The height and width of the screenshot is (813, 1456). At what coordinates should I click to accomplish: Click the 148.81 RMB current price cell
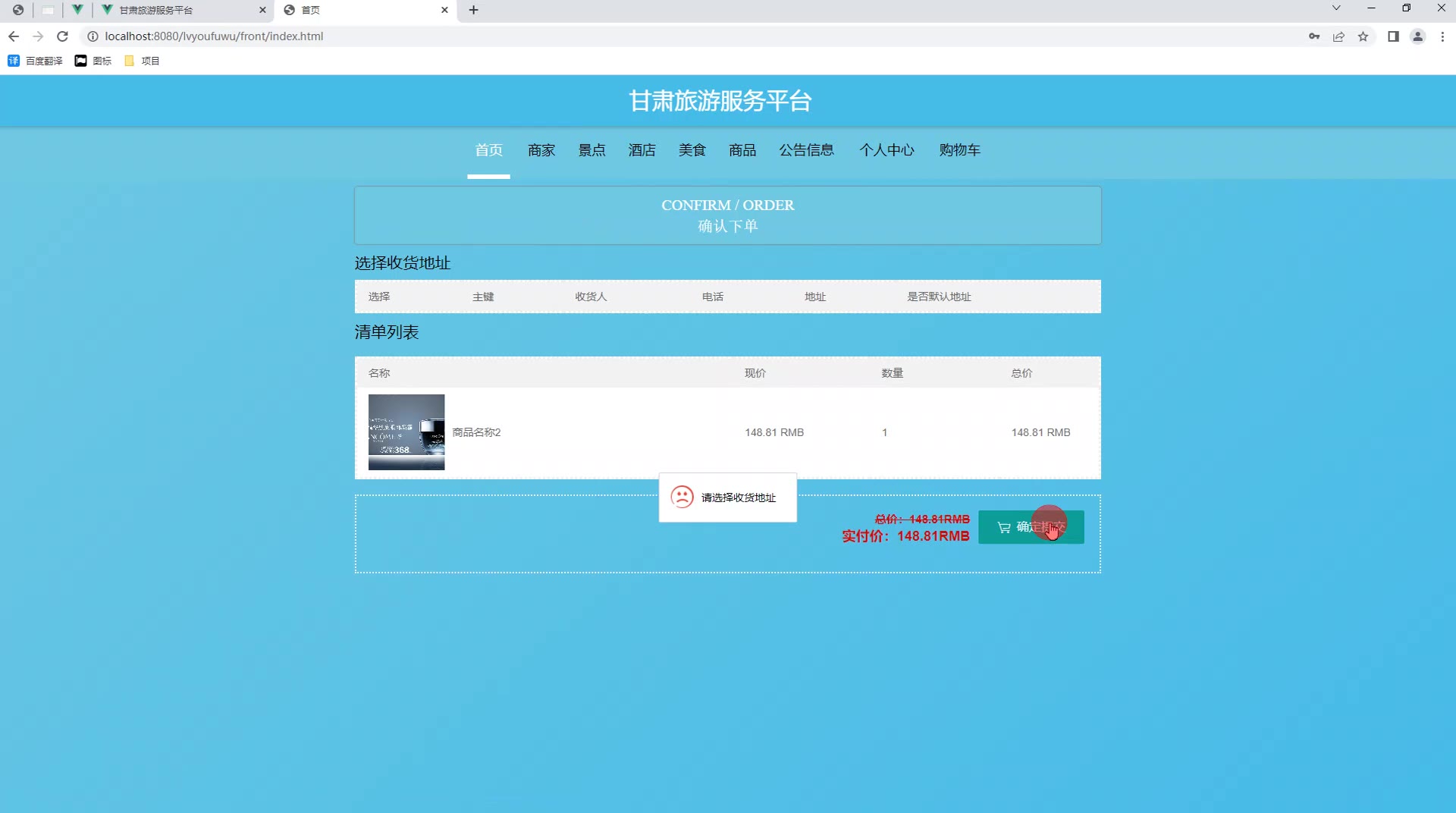[774, 432]
